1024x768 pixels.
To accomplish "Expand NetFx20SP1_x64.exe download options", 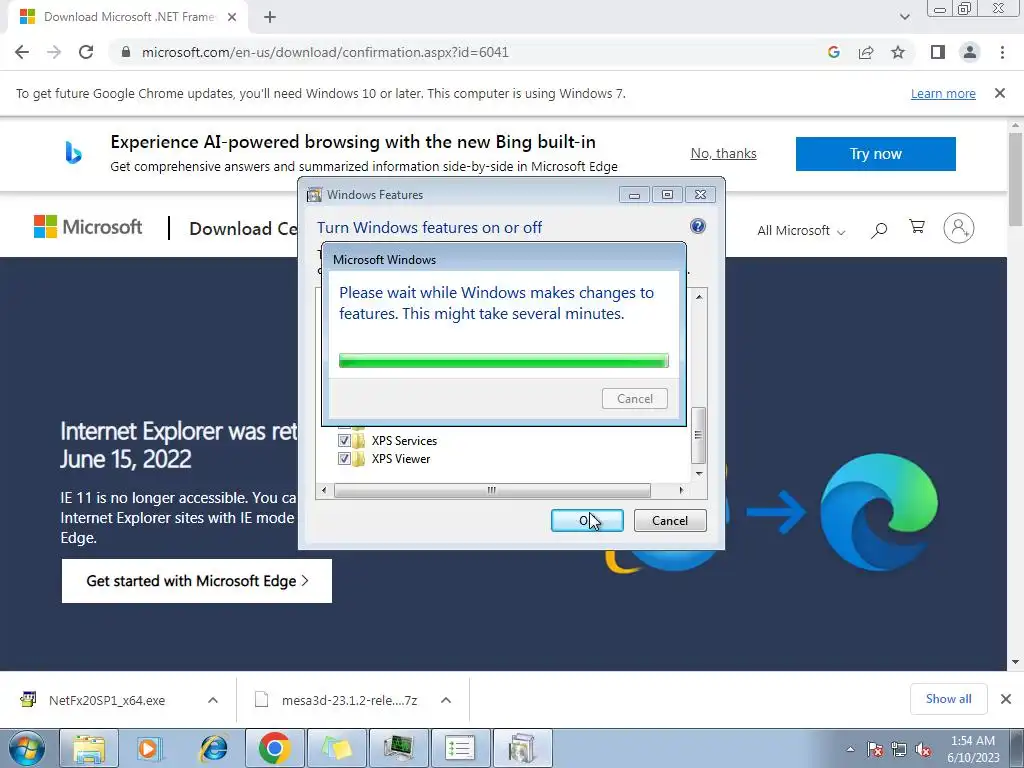I will pyautogui.click(x=213, y=700).
